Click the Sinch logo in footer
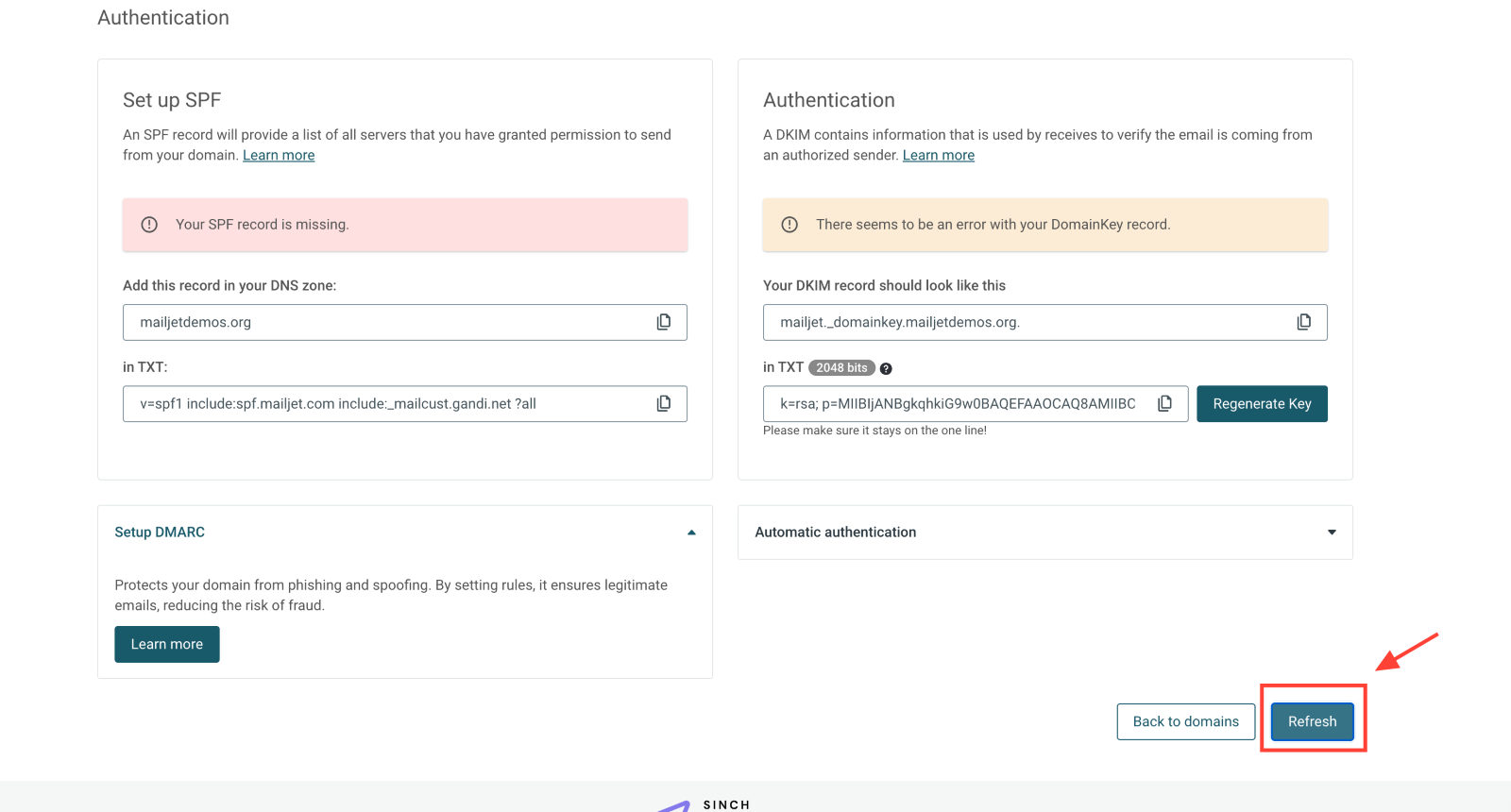This screenshot has height=812, width=1511. pyautogui.click(x=704, y=804)
